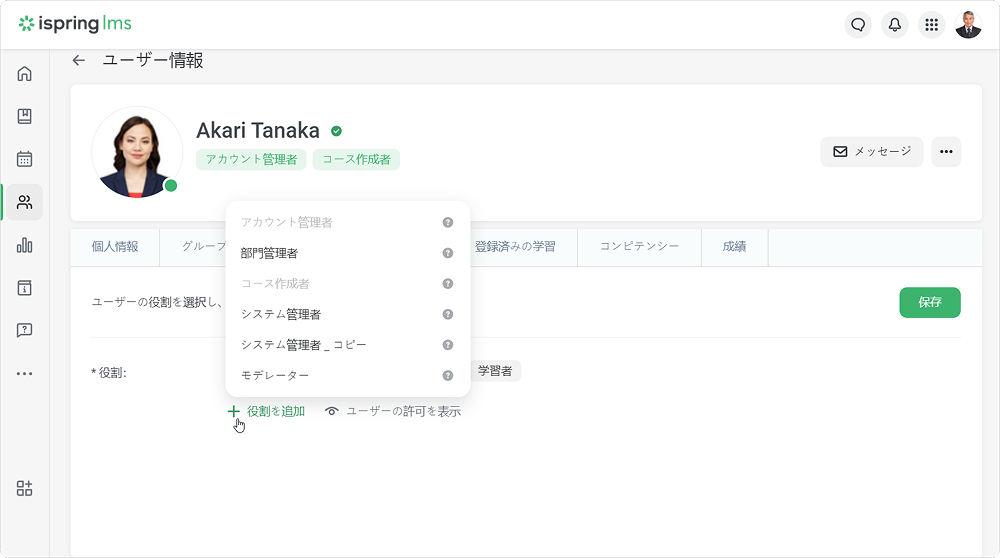Image resolution: width=1000 pixels, height=558 pixels.
Task: Click the back arrow beside ユーザー情報
Action: point(79,61)
